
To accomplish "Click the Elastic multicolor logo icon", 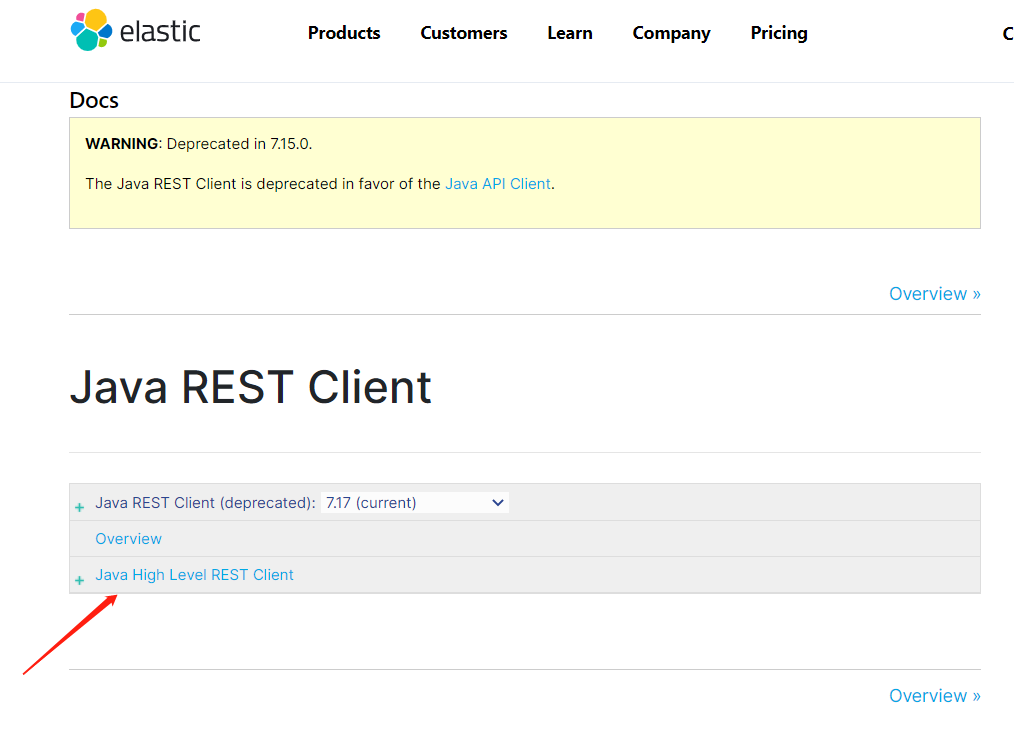I will coord(91,30).
